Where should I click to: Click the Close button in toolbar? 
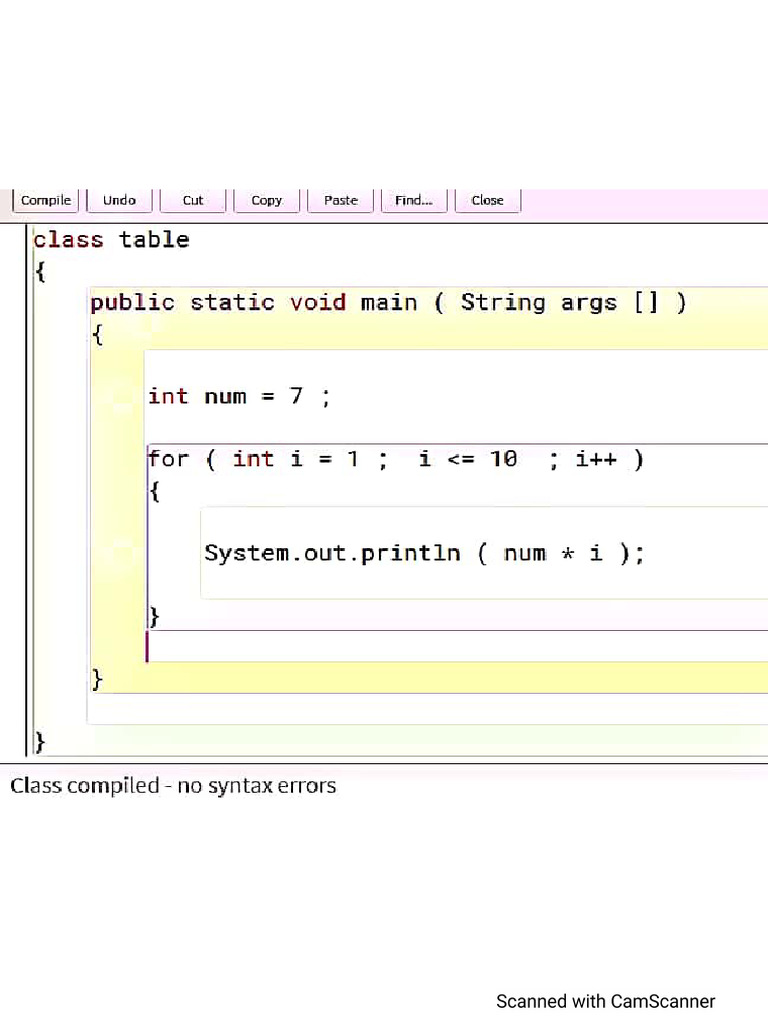(487, 200)
